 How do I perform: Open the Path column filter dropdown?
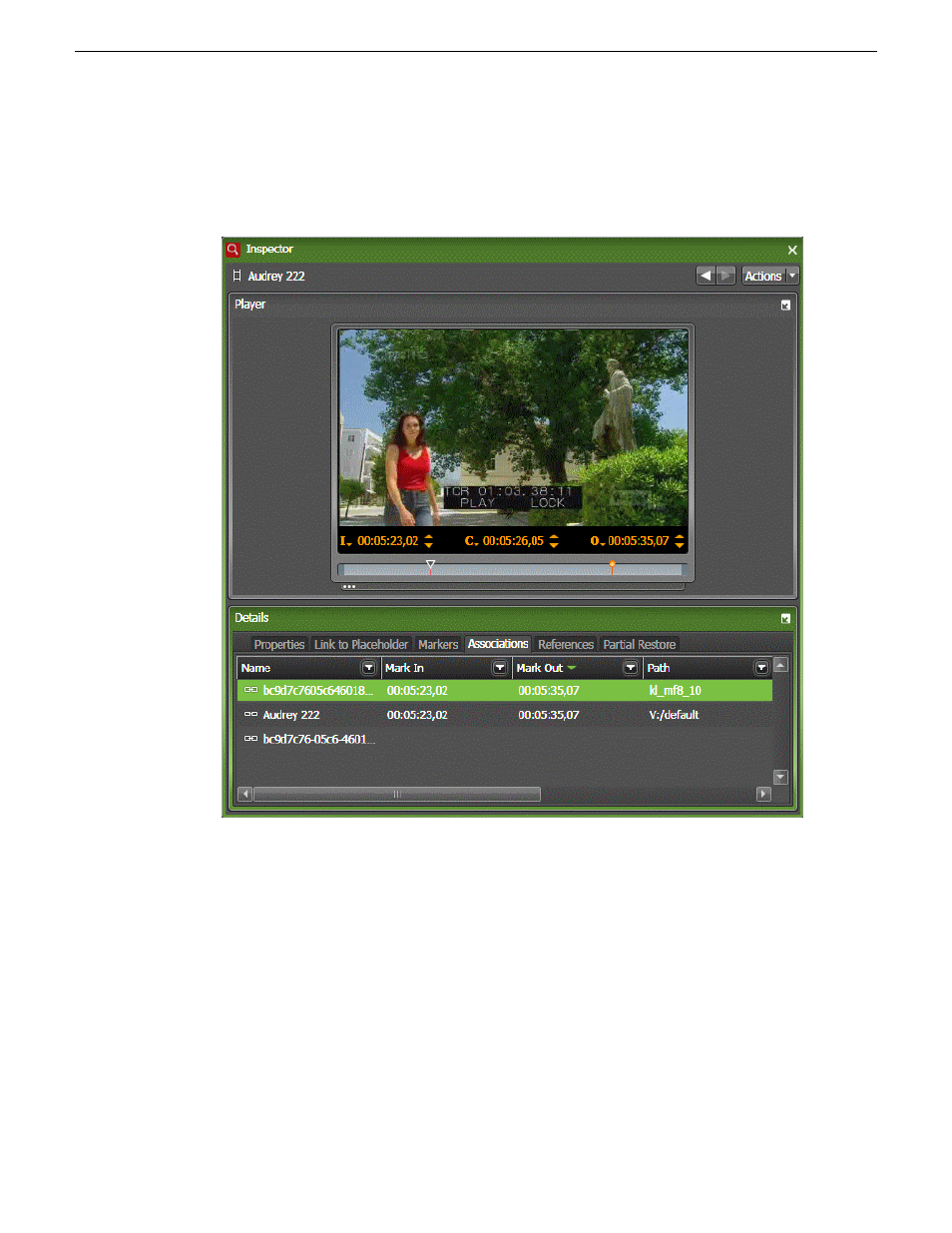point(761,668)
